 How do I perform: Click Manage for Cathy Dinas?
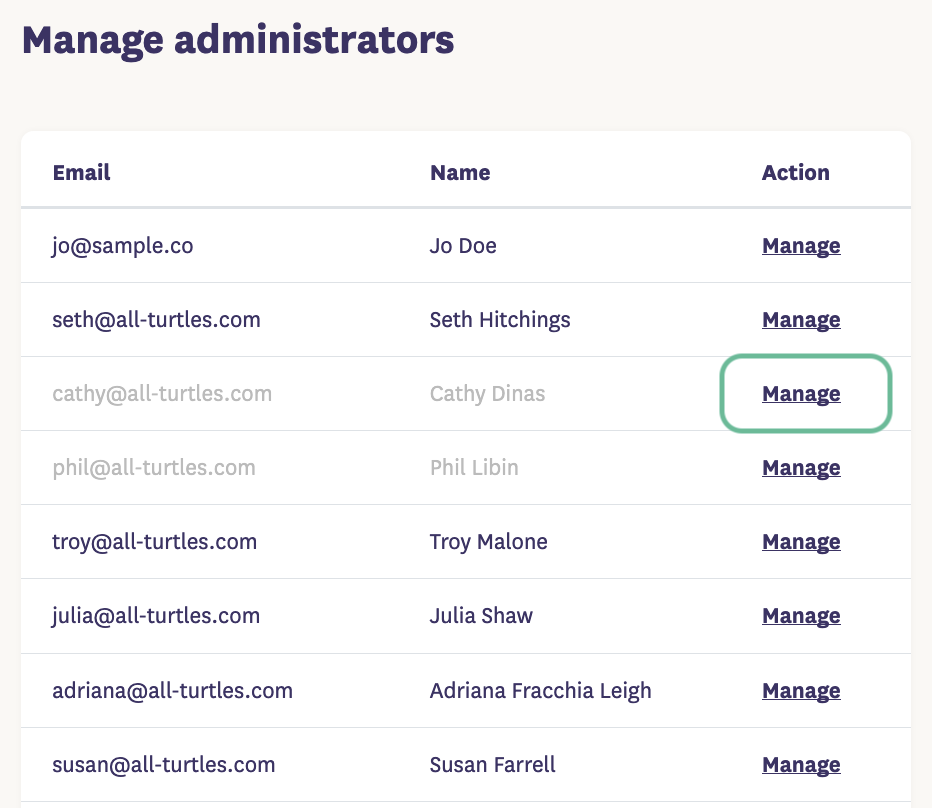coord(801,394)
